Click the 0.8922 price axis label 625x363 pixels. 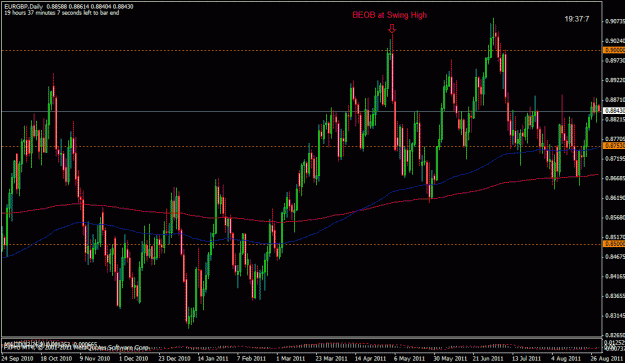point(614,80)
